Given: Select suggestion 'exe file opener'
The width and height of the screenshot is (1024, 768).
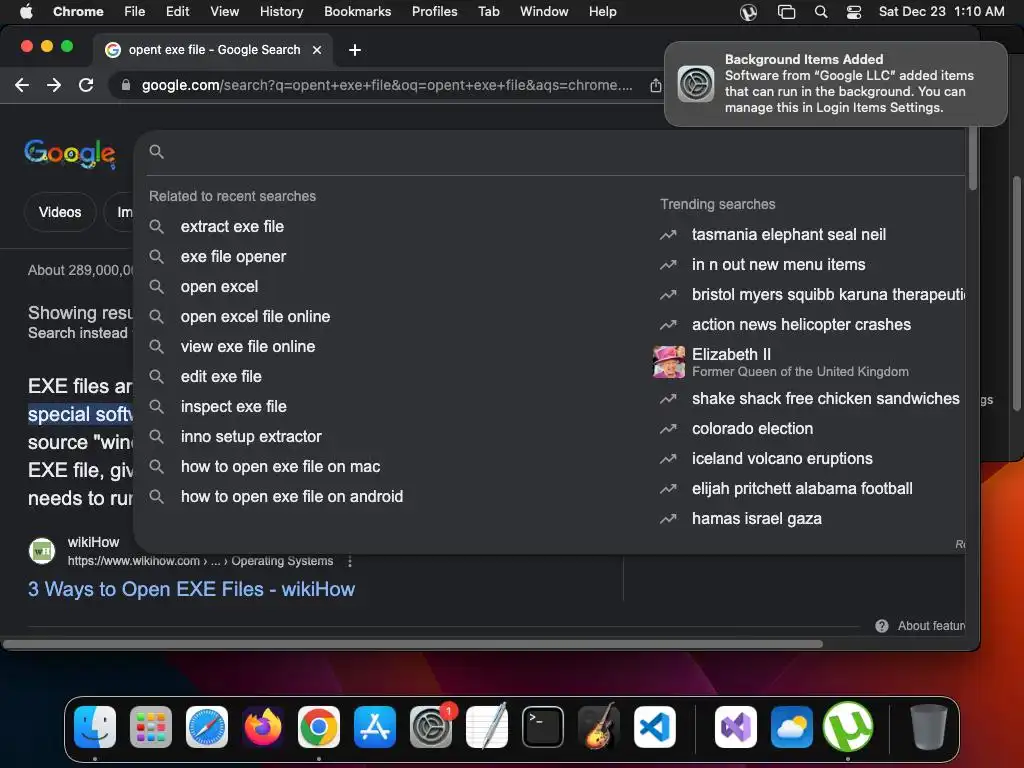Looking at the screenshot, I should point(233,257).
